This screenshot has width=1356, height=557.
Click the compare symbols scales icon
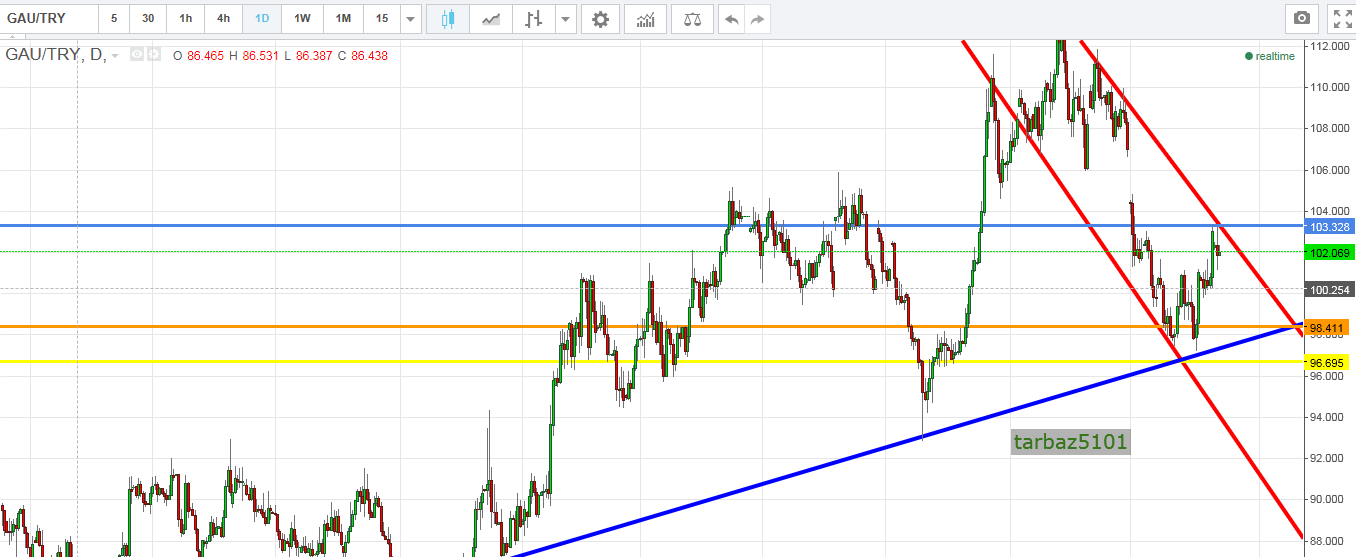click(692, 18)
